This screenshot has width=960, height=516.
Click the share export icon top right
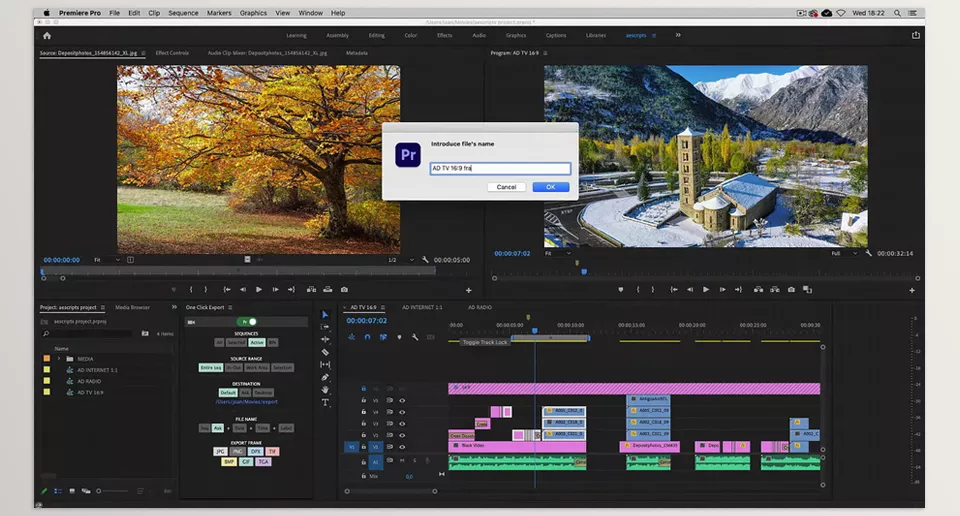[x=915, y=36]
